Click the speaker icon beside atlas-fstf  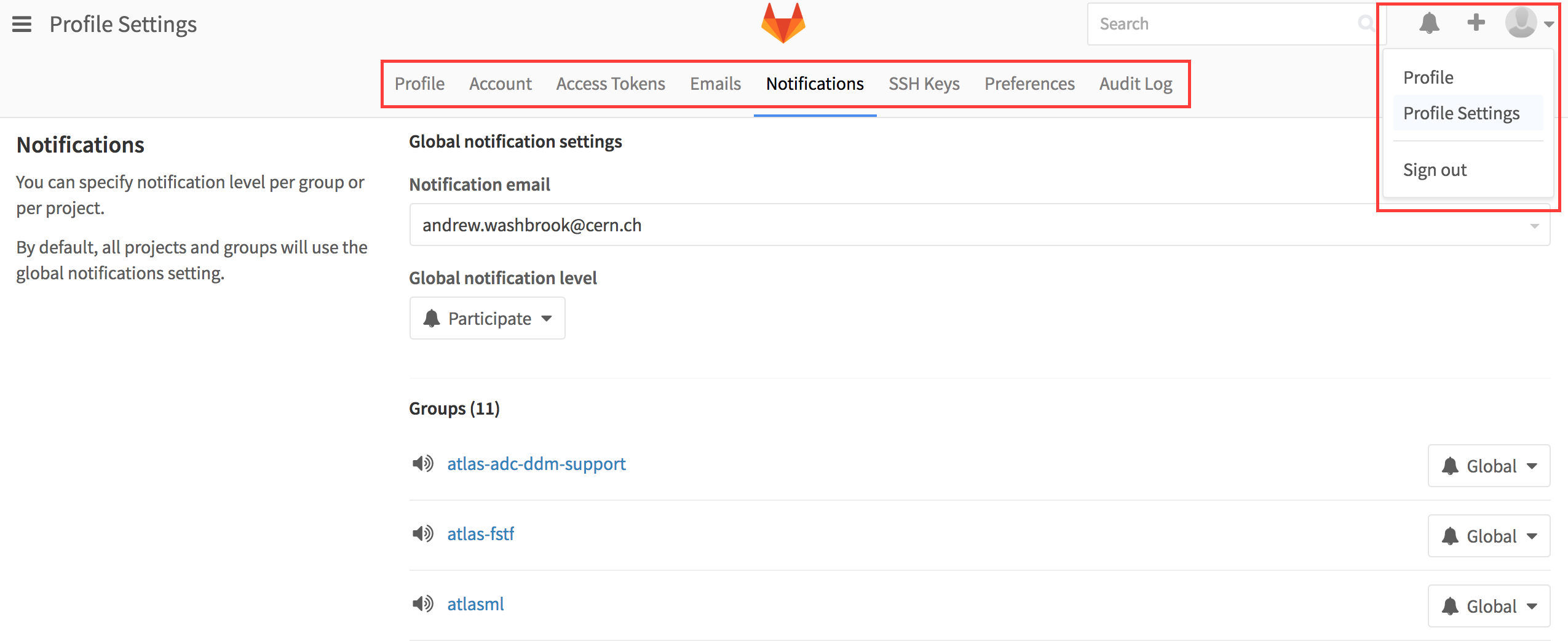click(422, 533)
